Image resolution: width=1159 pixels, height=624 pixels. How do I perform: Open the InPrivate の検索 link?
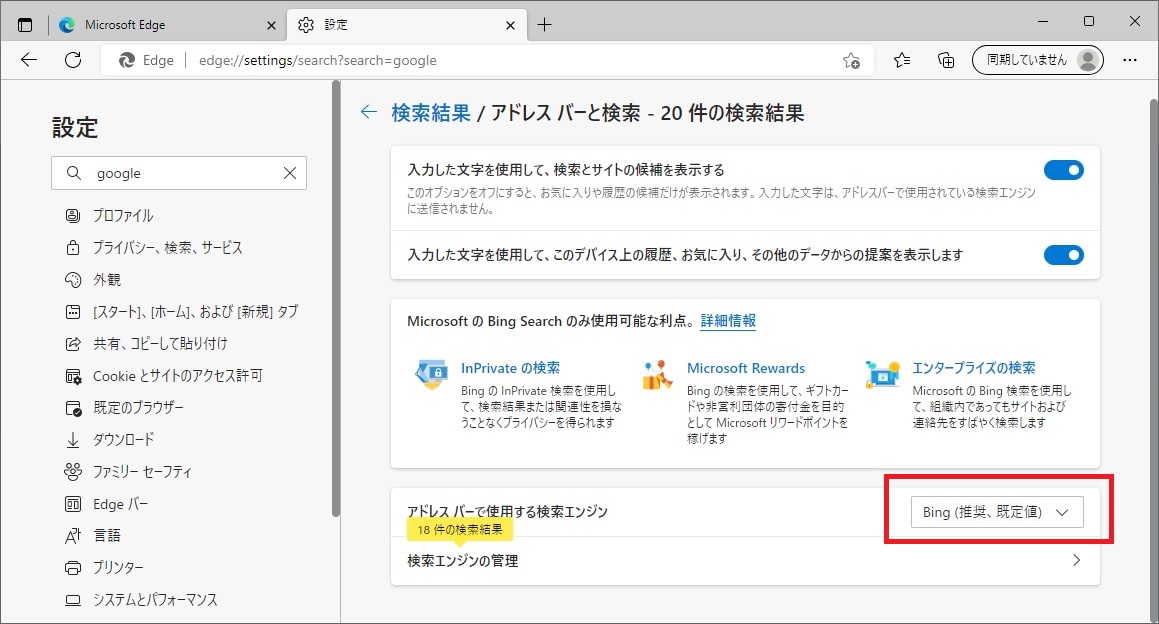coord(510,368)
